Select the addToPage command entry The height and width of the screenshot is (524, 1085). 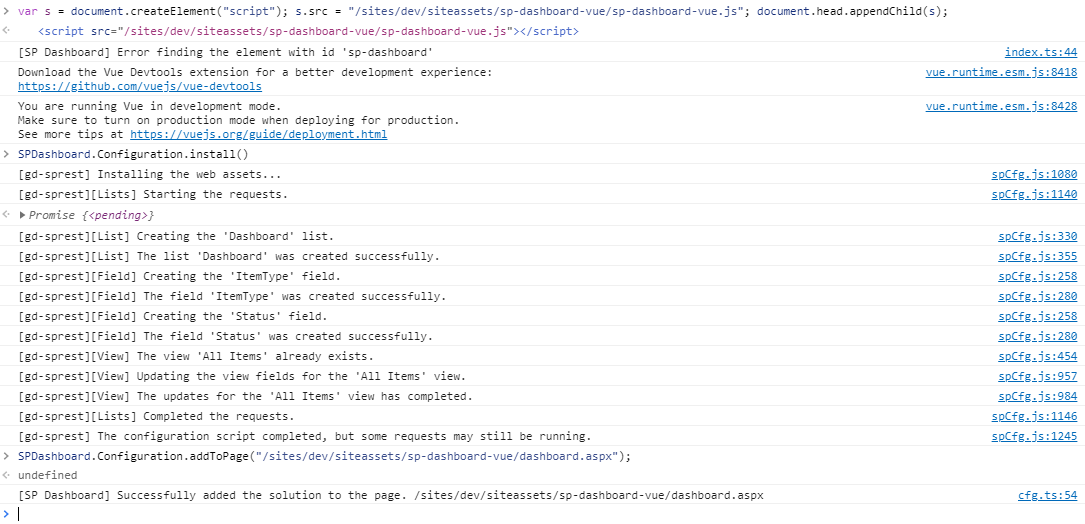click(x=325, y=456)
